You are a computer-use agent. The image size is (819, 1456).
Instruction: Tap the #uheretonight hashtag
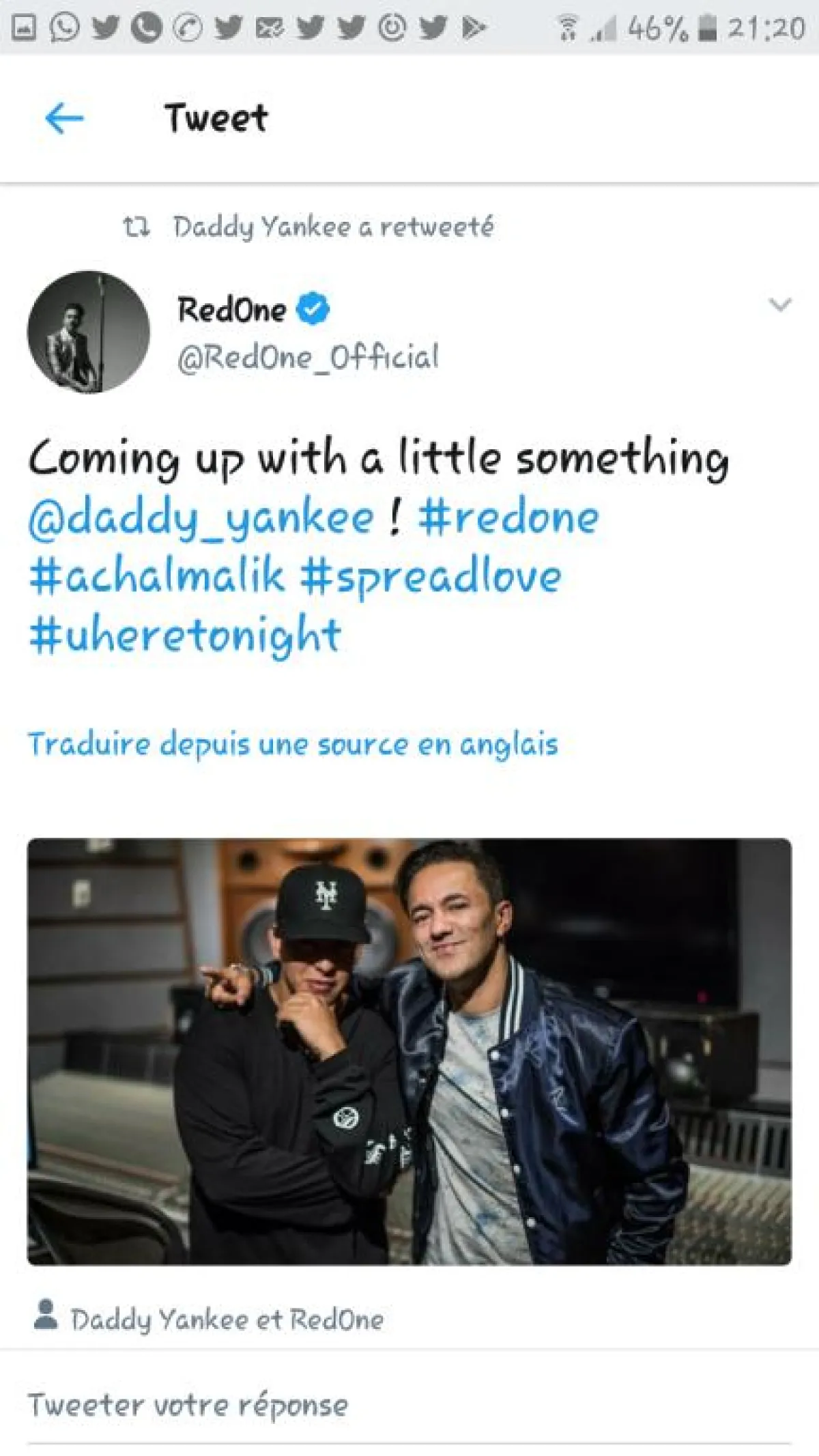(x=185, y=636)
